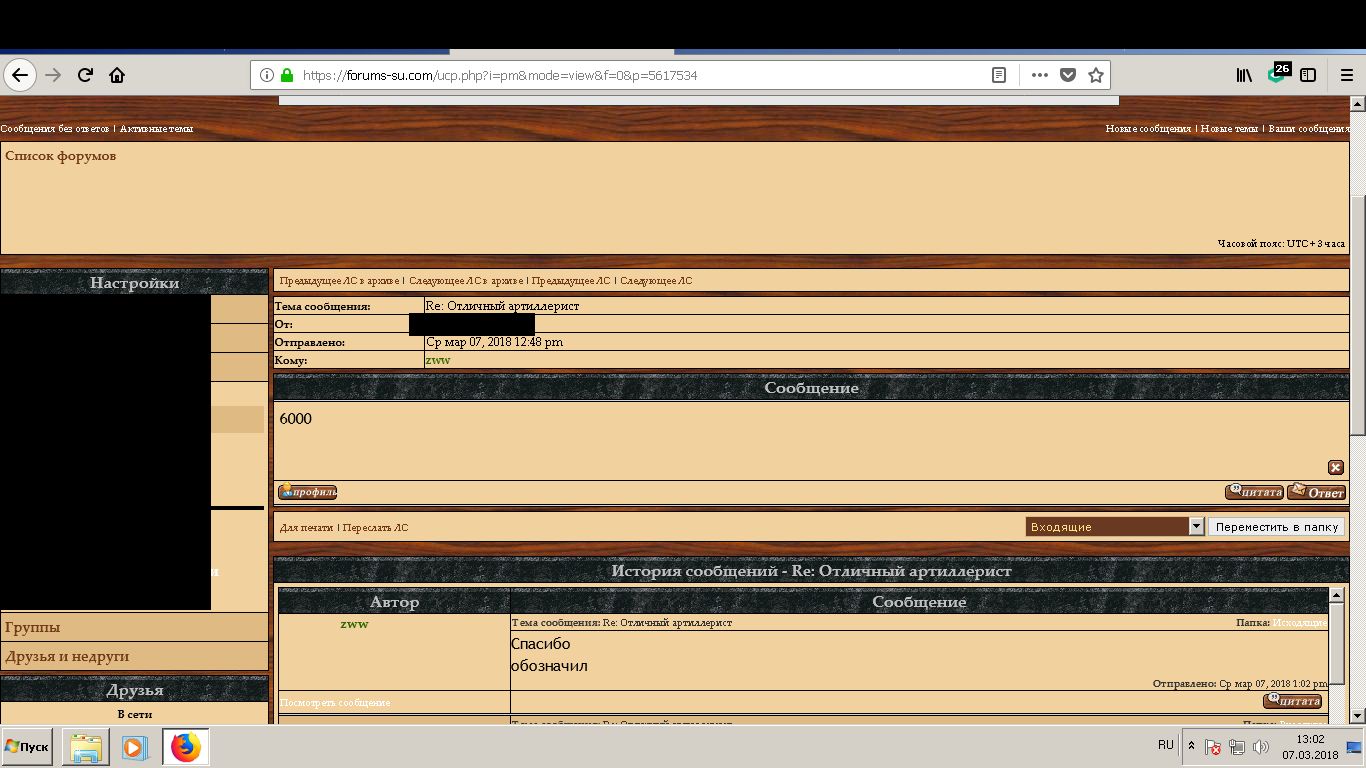Click Переместить в папку button

(1276, 526)
